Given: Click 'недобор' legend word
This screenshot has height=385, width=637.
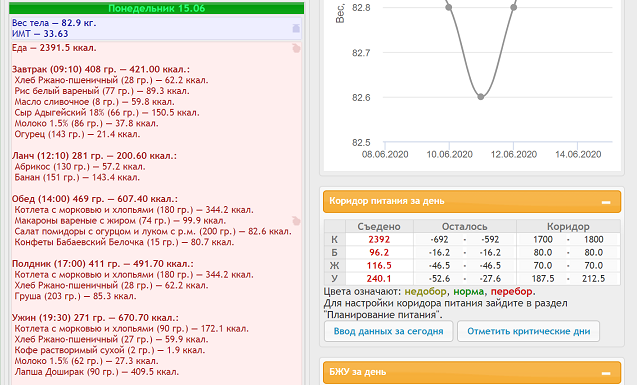Looking at the screenshot, I should (x=426, y=292).
